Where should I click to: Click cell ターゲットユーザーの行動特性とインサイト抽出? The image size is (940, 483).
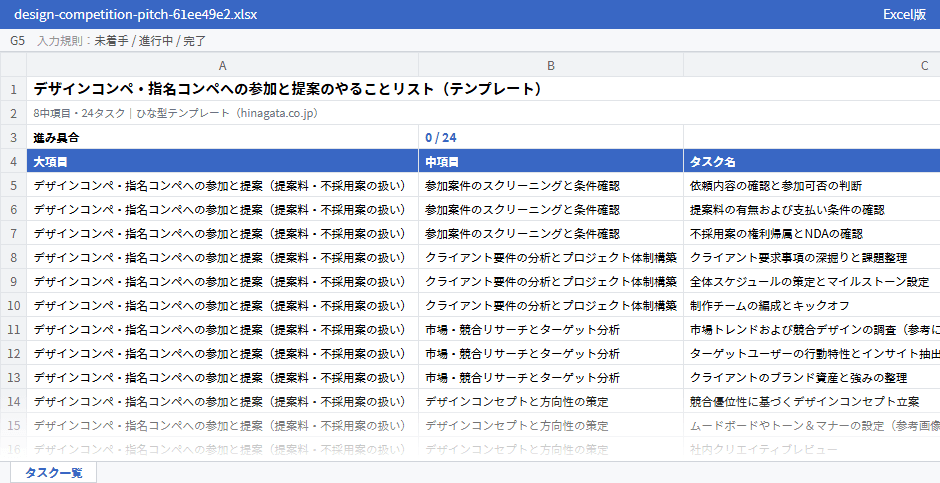pyautogui.click(x=812, y=353)
